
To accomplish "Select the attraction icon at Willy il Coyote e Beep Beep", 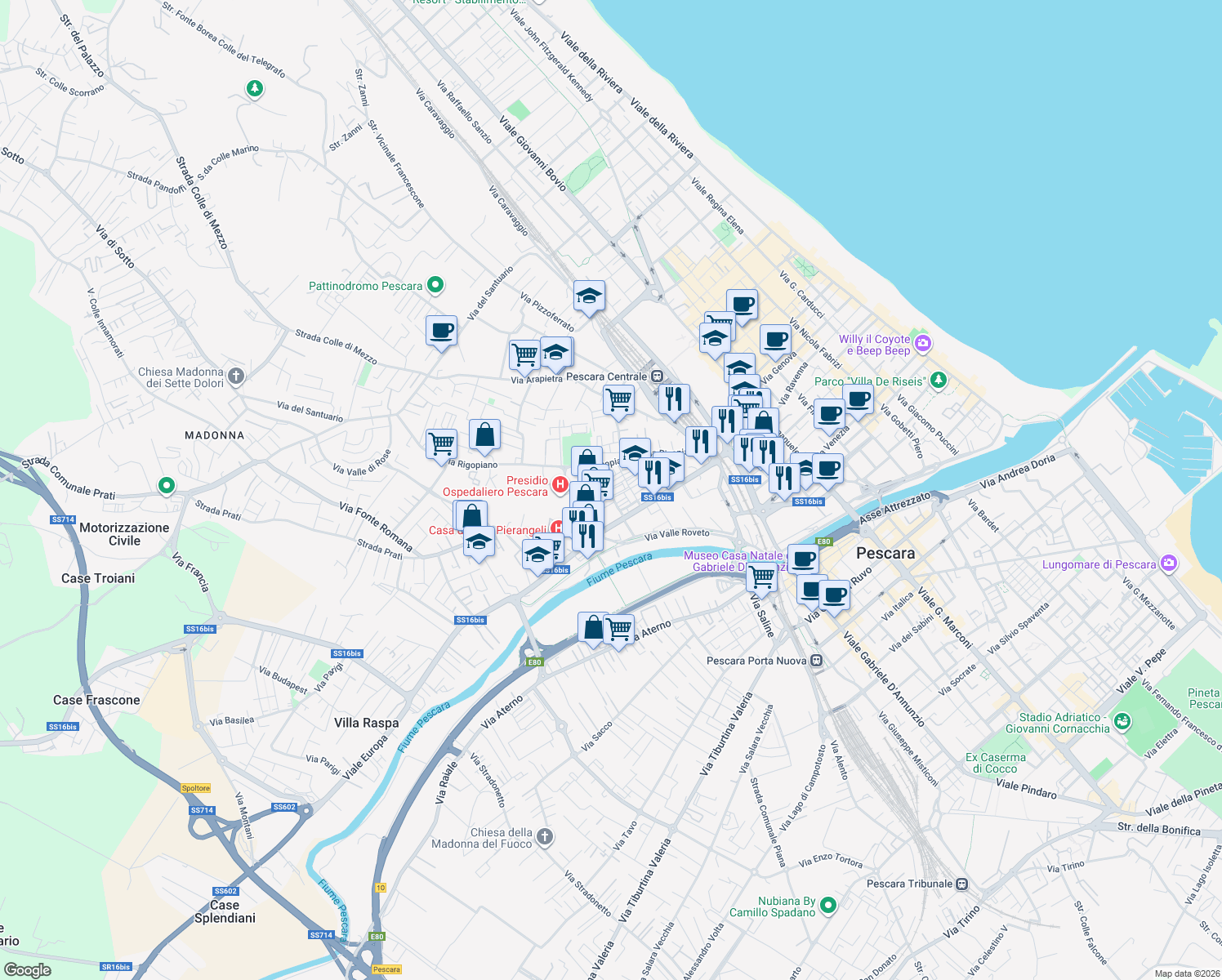I will point(923,342).
